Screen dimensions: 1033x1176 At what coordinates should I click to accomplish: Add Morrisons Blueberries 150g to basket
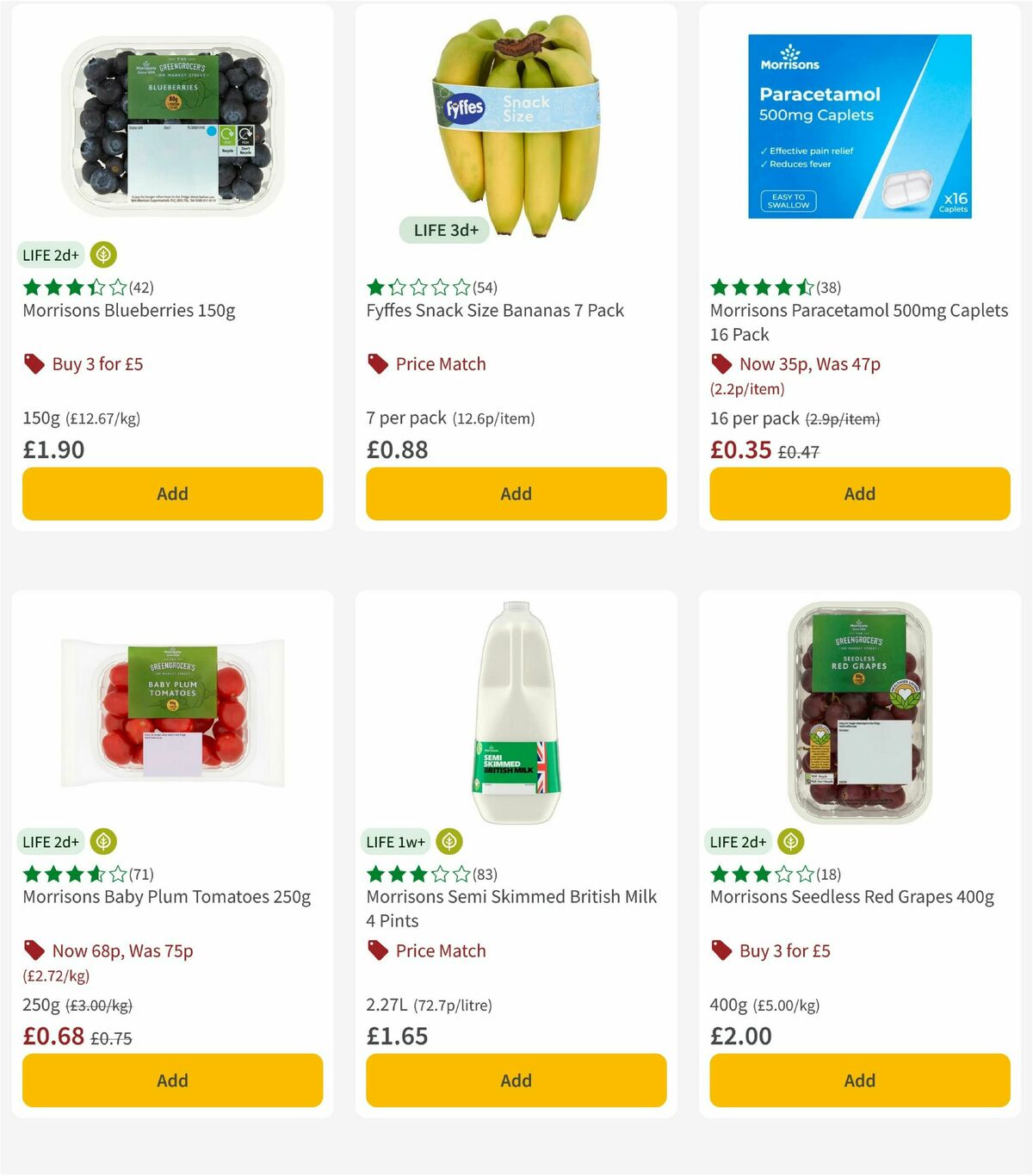[172, 493]
